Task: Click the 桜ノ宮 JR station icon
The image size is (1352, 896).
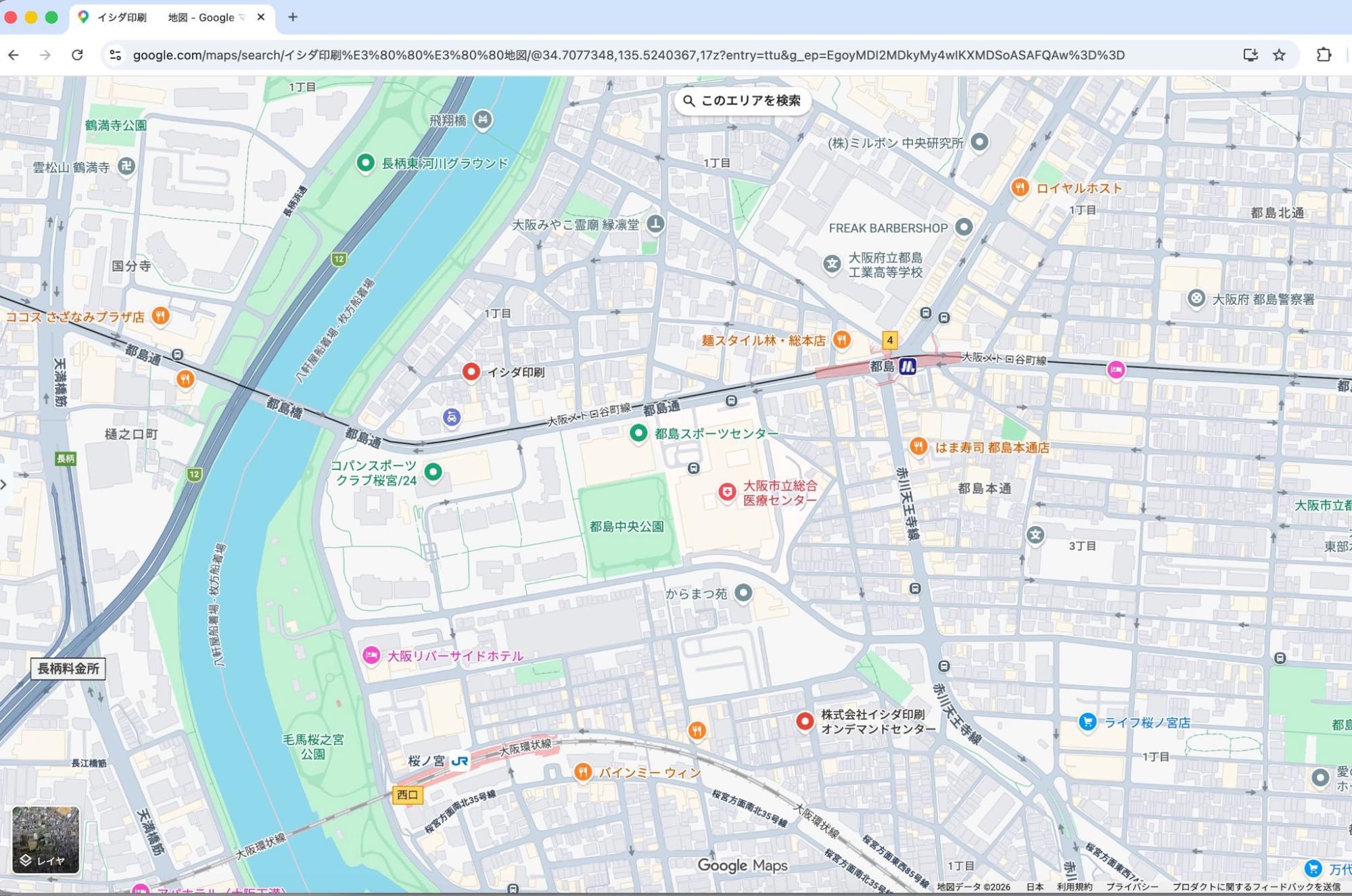Action: click(460, 761)
